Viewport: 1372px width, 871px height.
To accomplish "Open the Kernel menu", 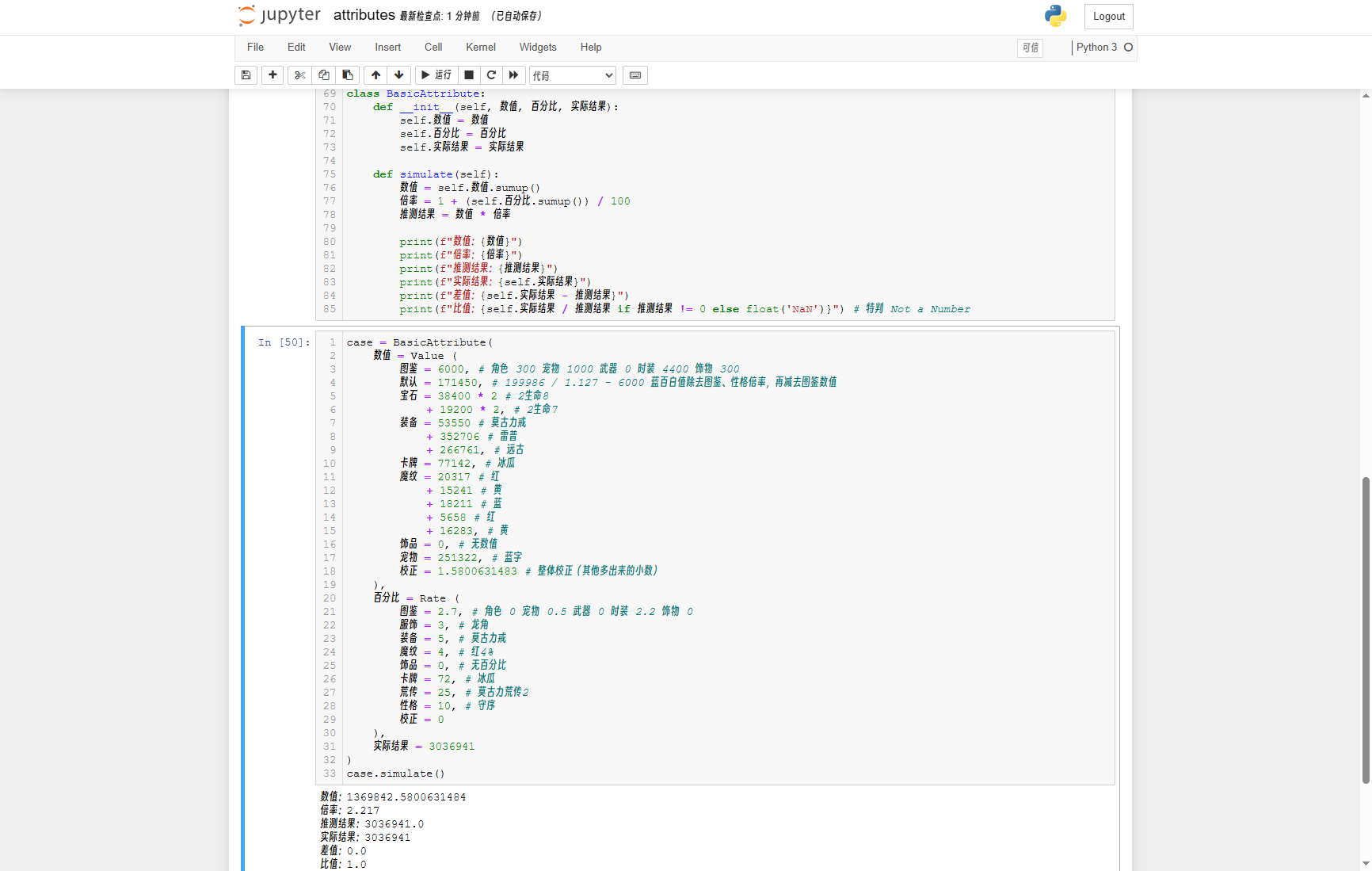I will coord(481,48).
